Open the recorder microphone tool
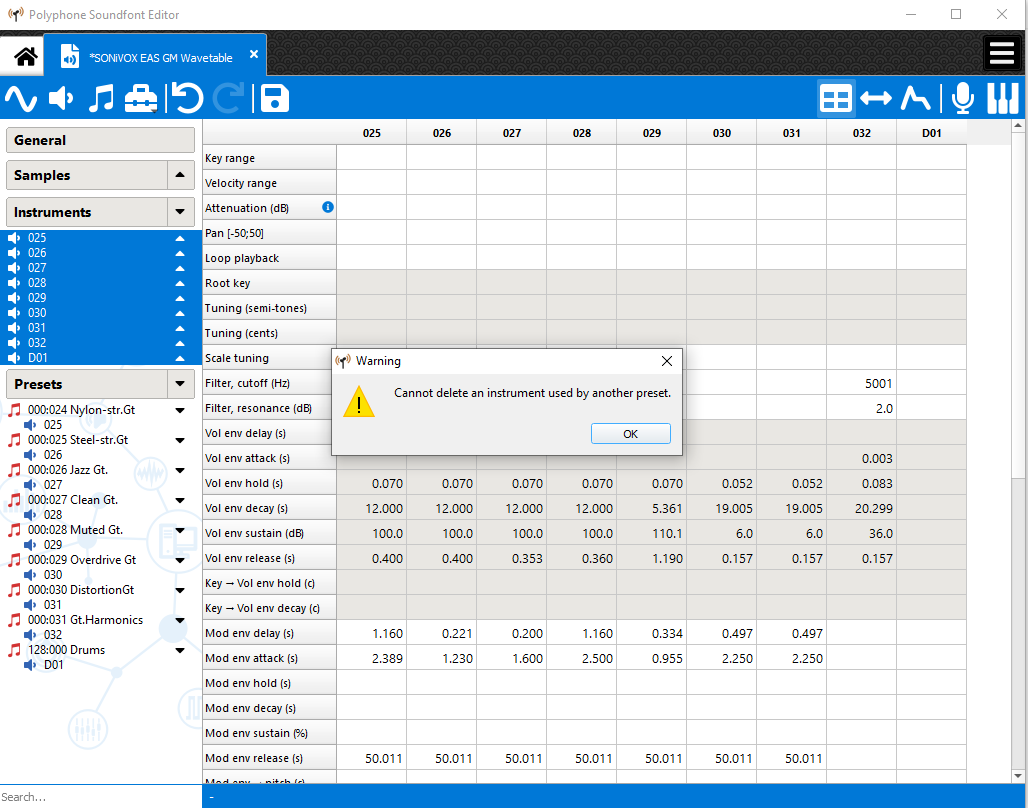 [x=962, y=99]
